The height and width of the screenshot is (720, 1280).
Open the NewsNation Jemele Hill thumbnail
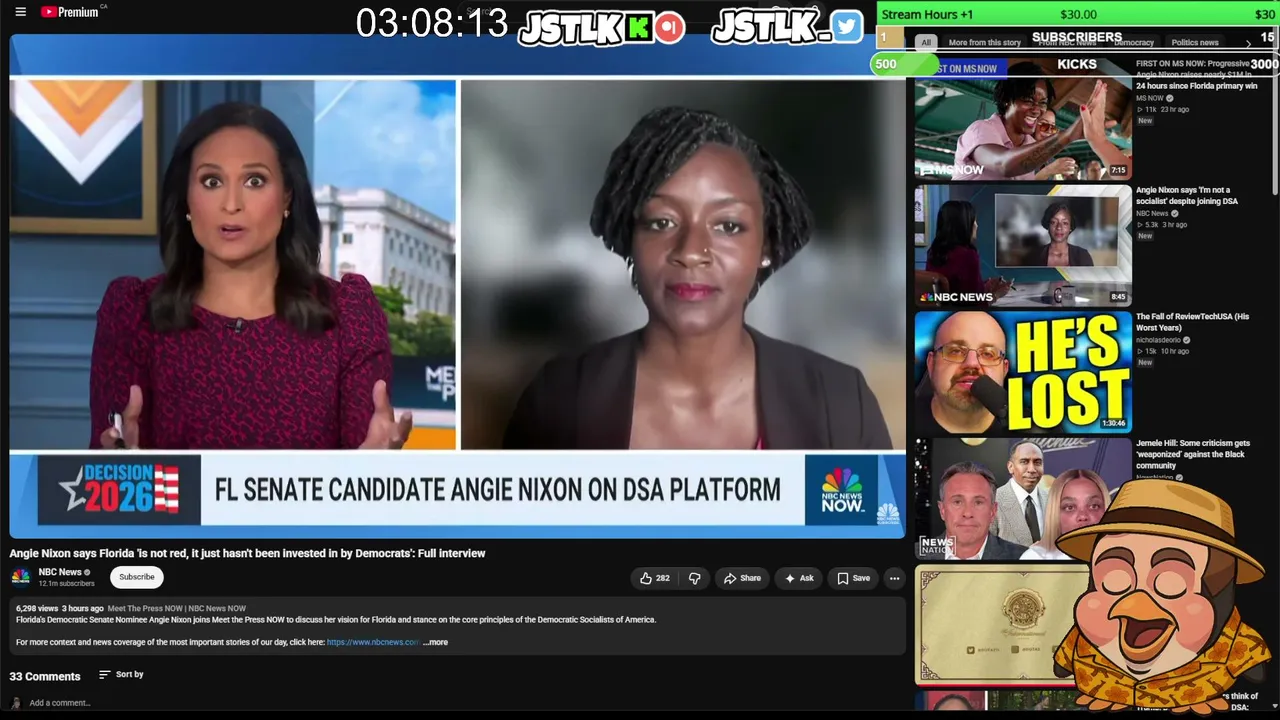coord(1023,498)
